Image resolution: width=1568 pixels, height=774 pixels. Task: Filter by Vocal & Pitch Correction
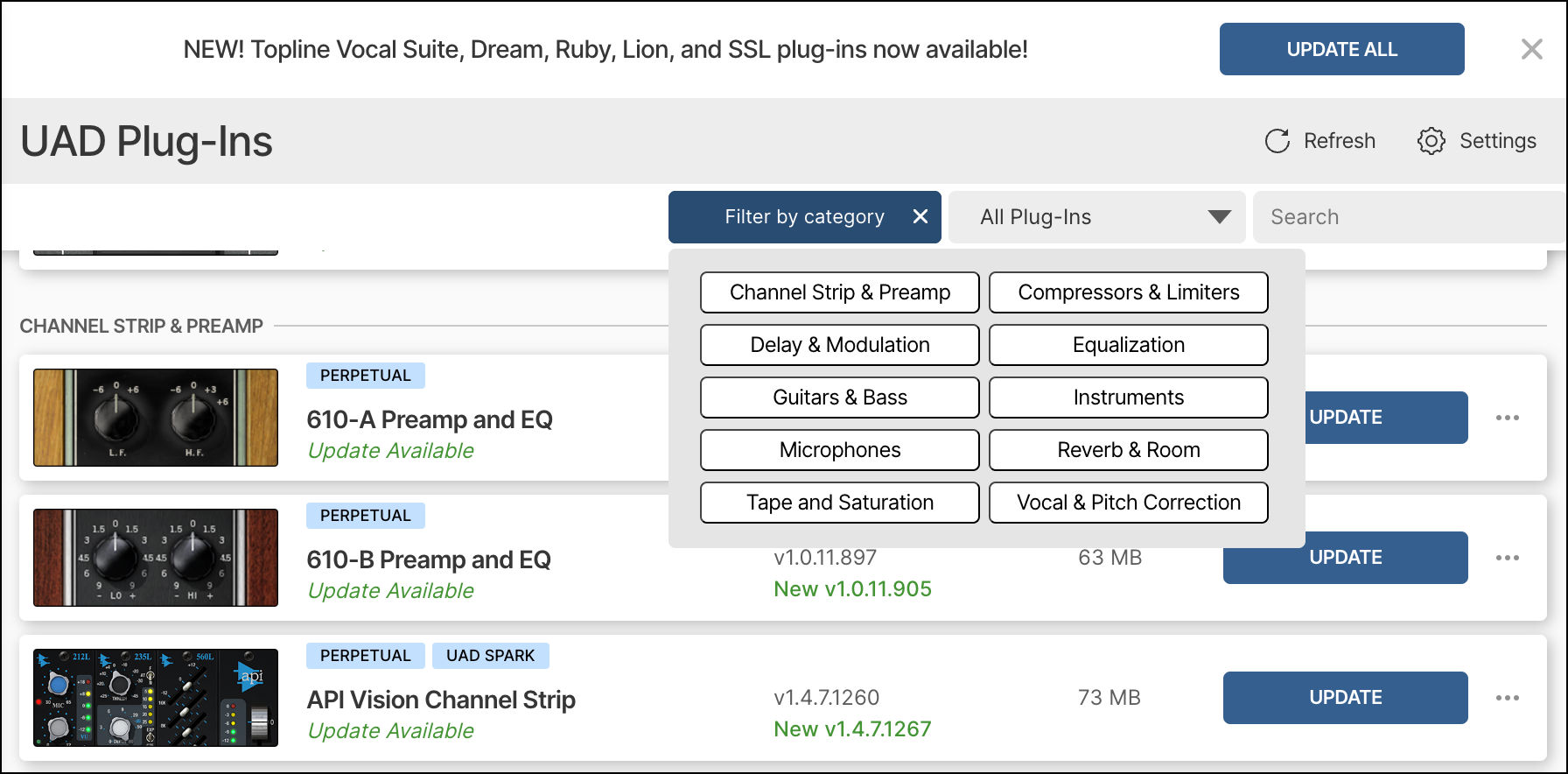click(1128, 503)
